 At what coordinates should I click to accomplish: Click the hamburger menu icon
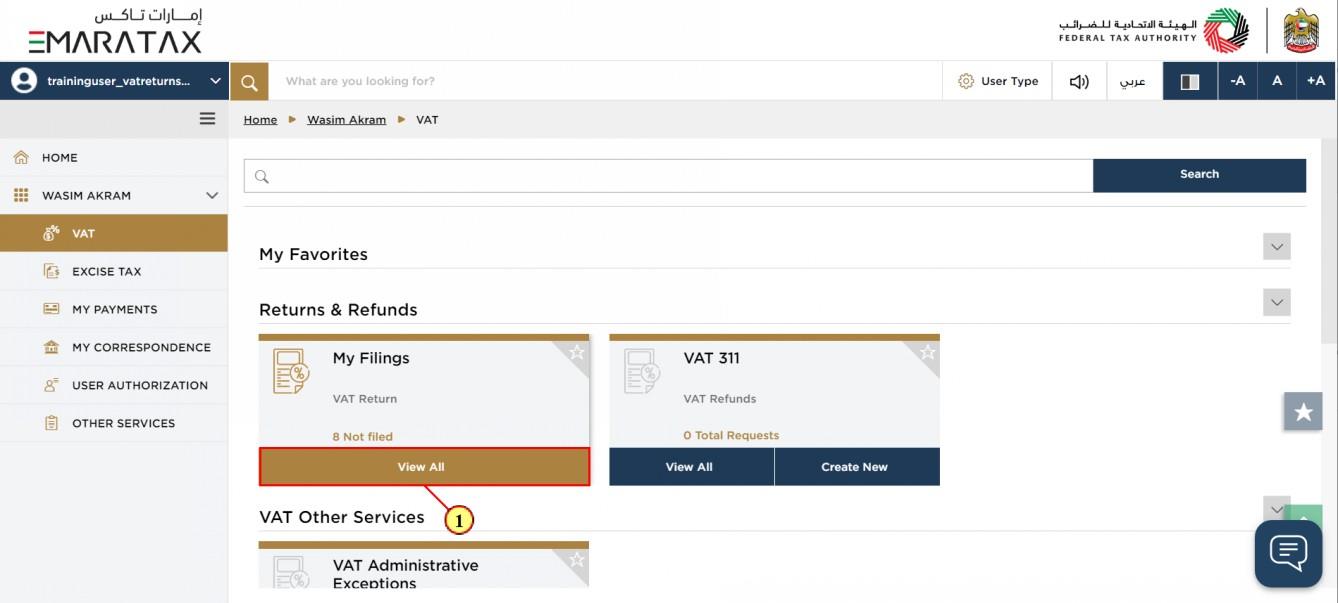tap(207, 118)
